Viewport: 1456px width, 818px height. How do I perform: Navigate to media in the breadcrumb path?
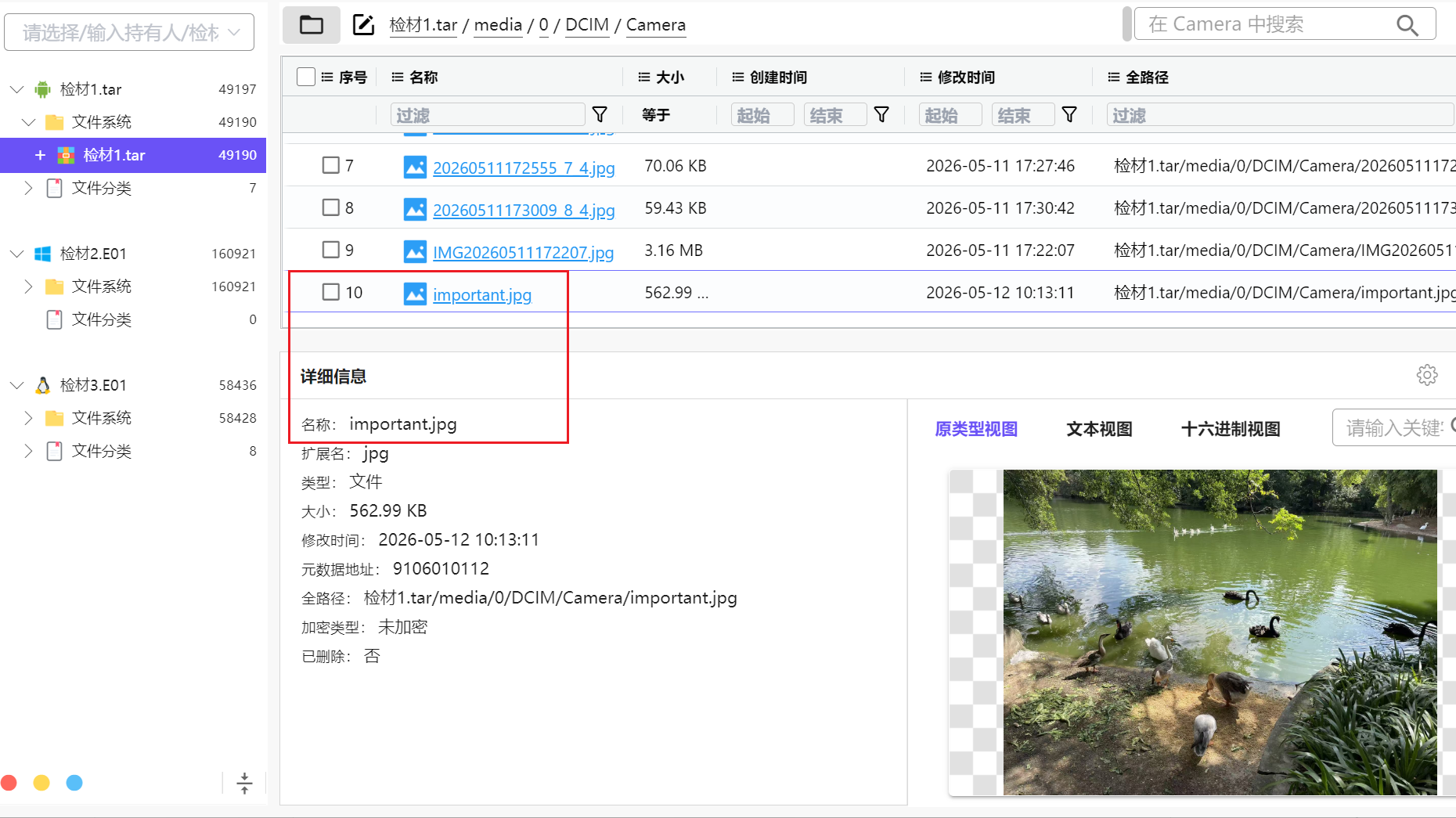point(498,25)
